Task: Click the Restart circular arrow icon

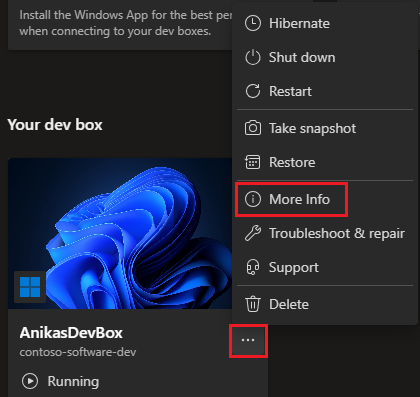Action: [x=253, y=91]
